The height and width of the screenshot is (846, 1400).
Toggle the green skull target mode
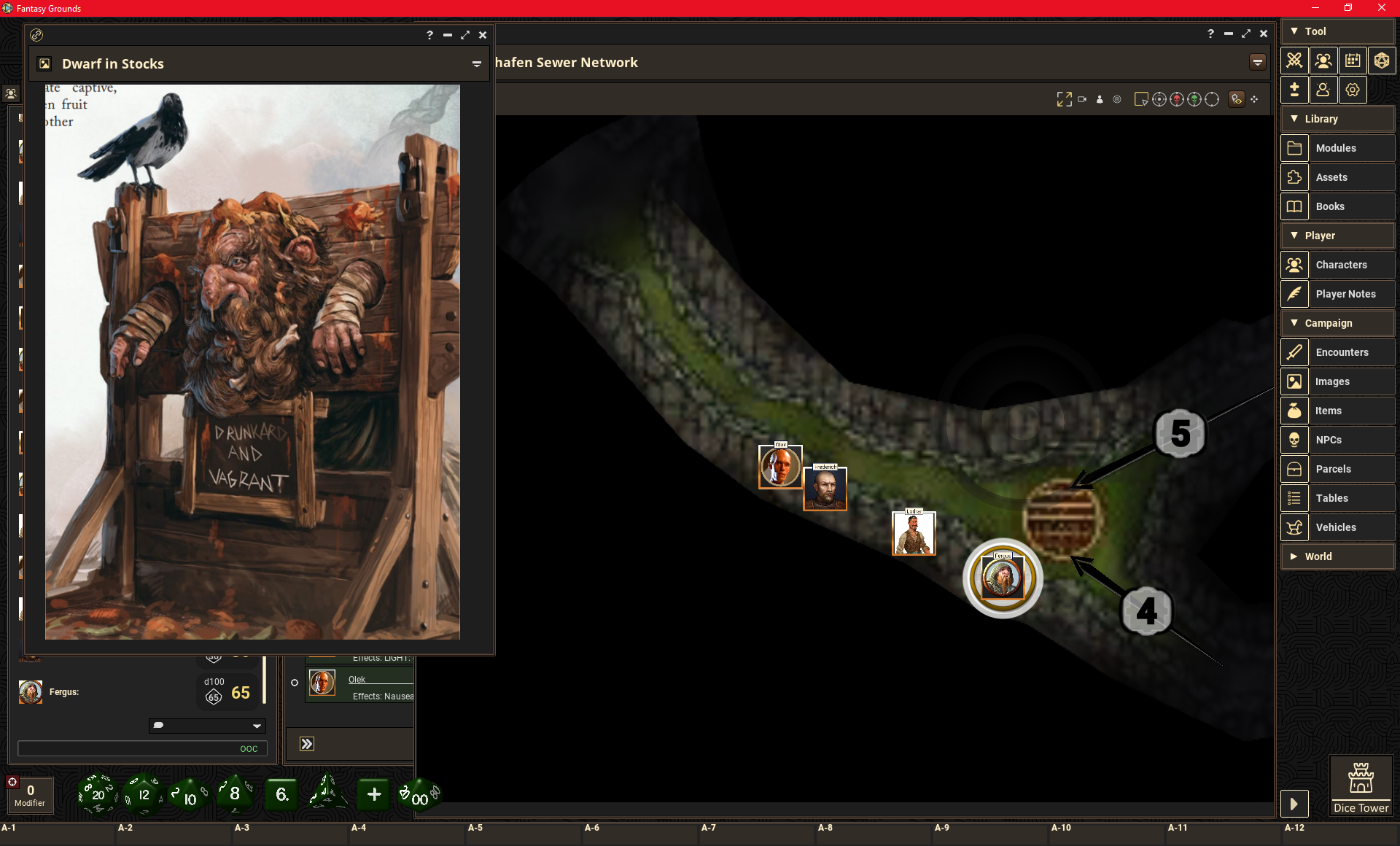[x=1194, y=99]
